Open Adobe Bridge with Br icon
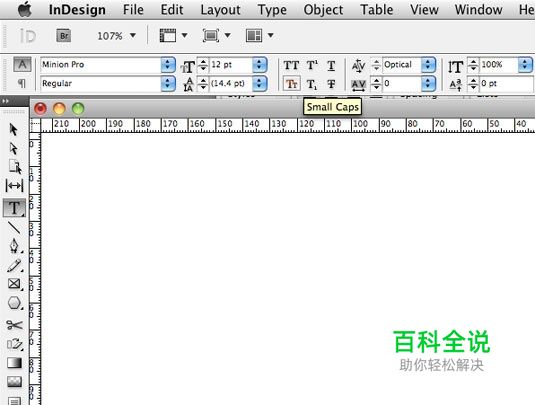 pyautogui.click(x=64, y=35)
